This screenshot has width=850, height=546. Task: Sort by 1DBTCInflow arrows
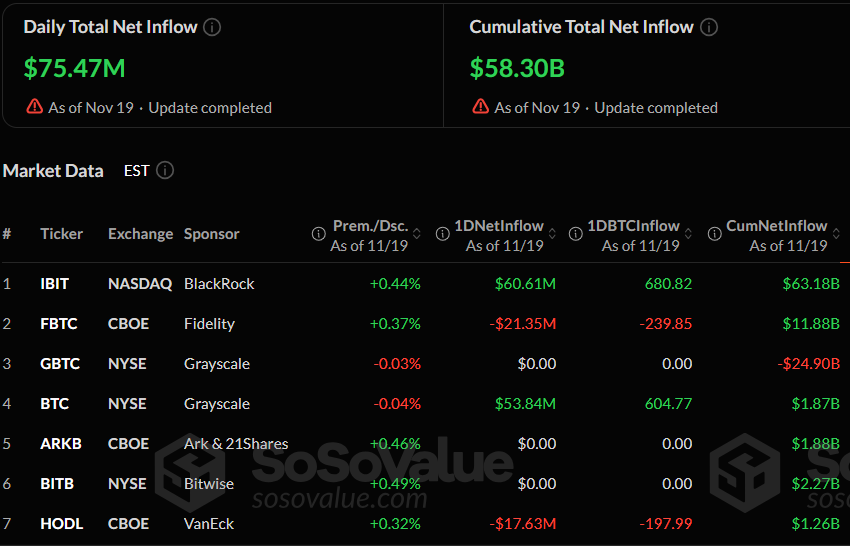pos(688,234)
